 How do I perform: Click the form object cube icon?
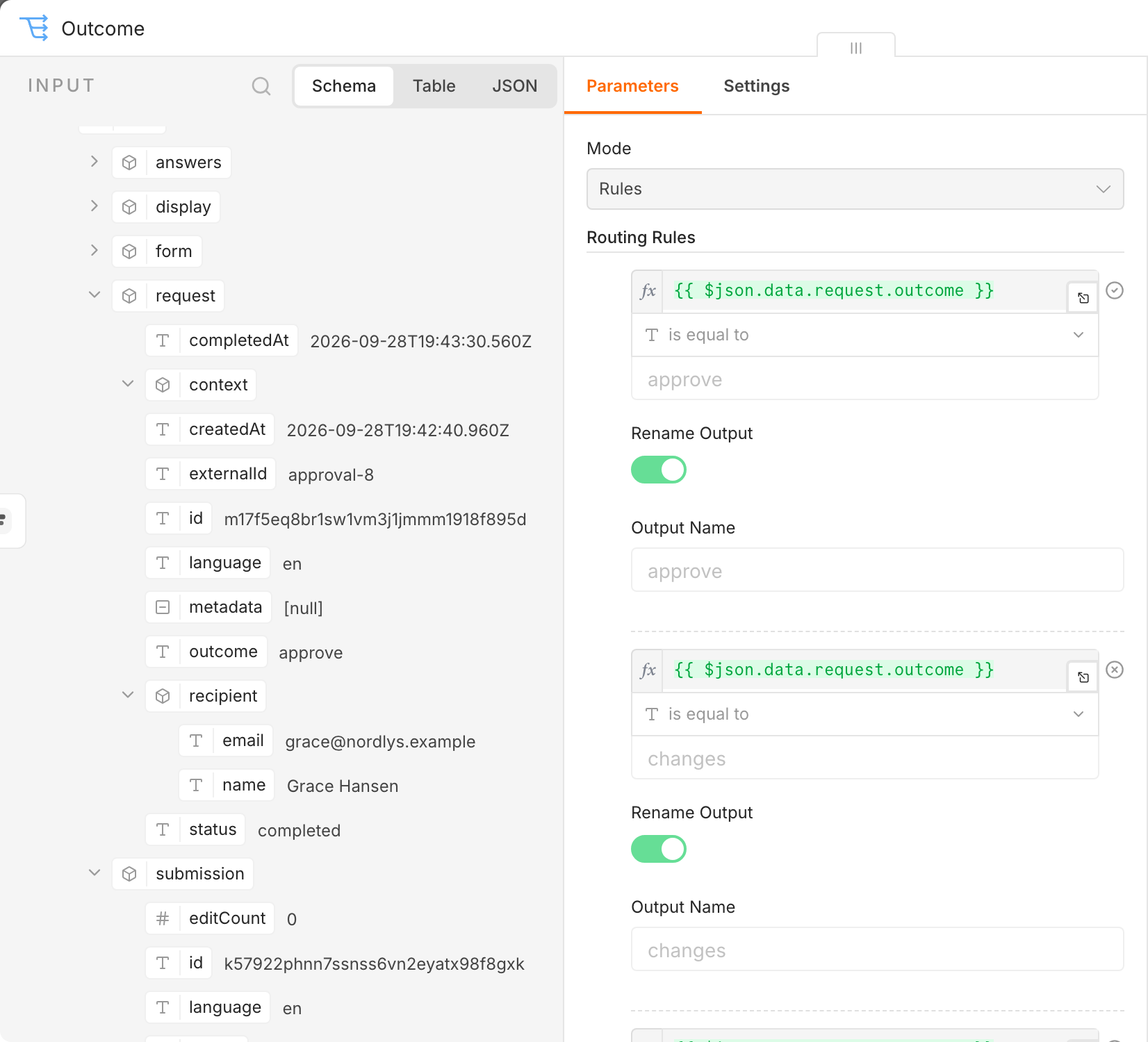tap(129, 251)
